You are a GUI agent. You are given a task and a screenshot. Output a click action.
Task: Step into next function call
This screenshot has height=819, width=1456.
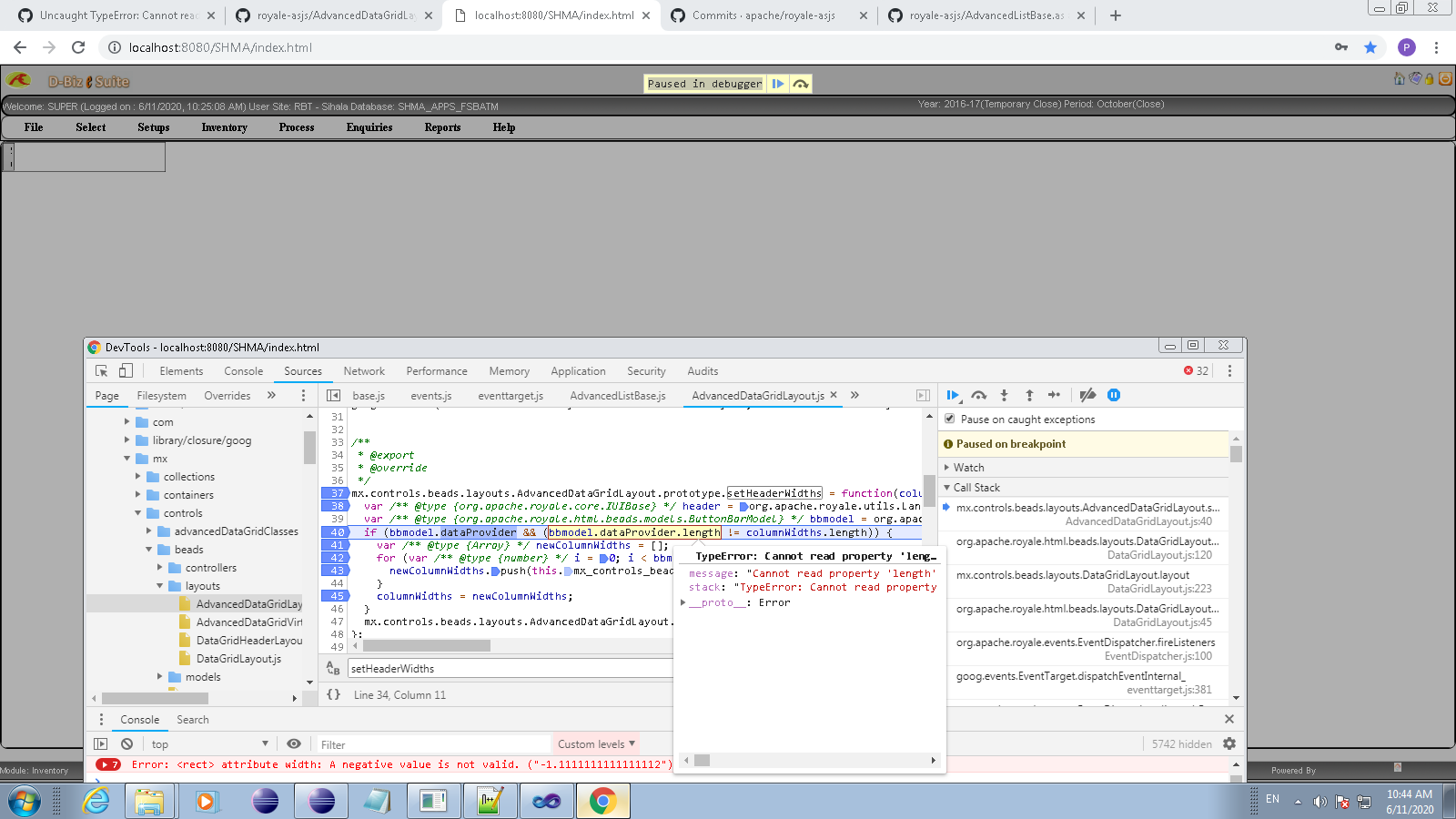(x=1004, y=395)
